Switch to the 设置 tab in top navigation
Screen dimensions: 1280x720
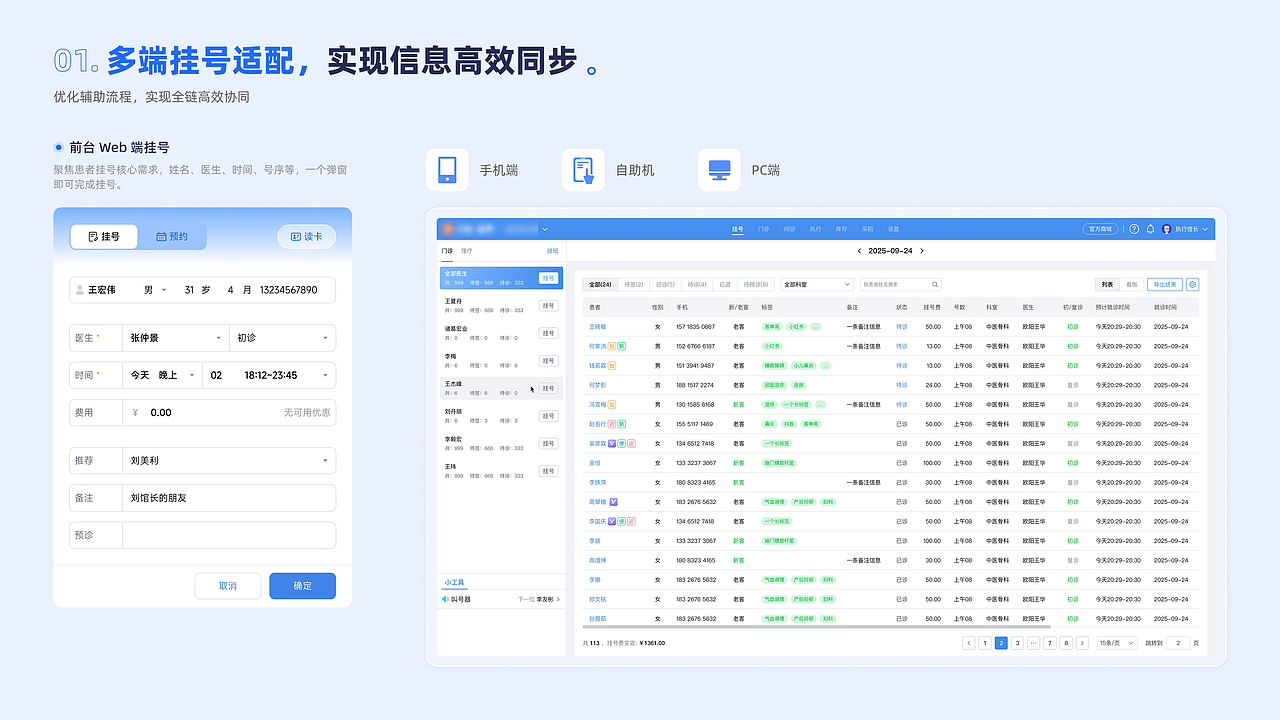893,229
